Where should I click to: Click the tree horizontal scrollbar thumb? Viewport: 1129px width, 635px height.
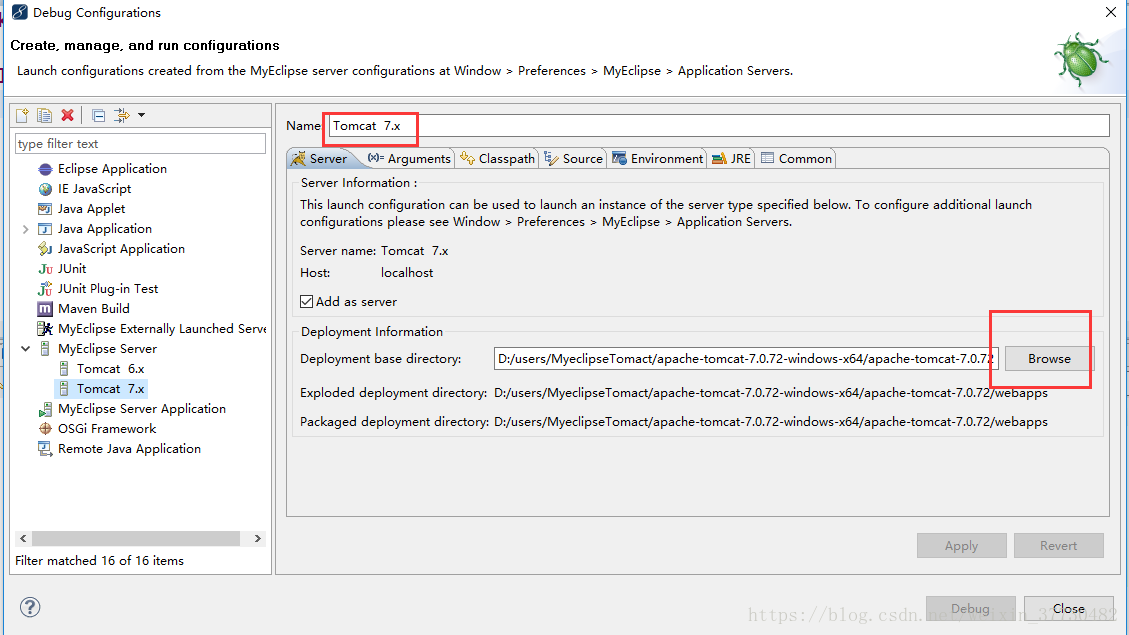(136, 539)
